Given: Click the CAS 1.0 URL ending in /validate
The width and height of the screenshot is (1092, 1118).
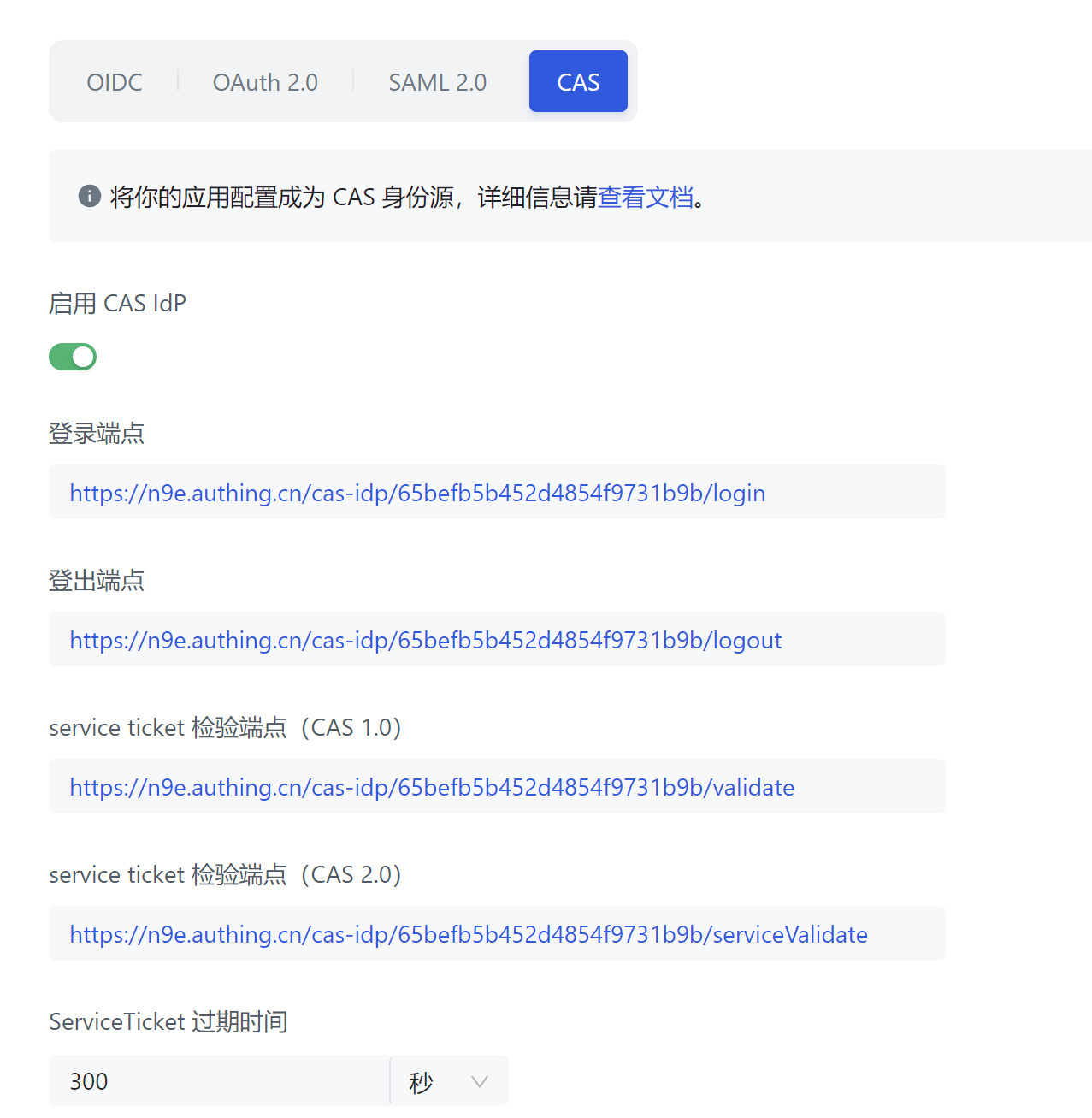Looking at the screenshot, I should coord(432,788).
